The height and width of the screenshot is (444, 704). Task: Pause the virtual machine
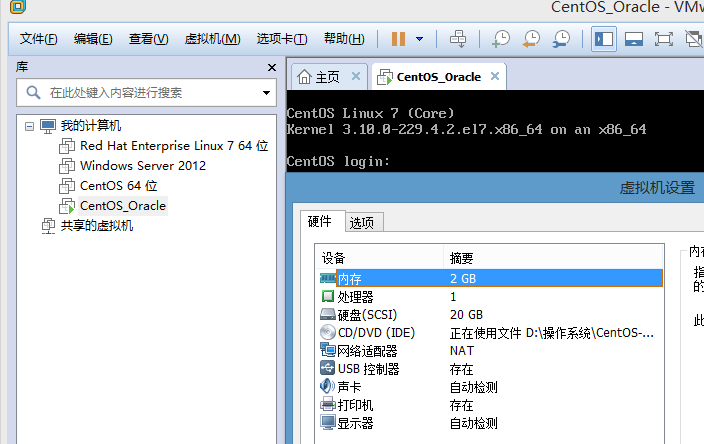pos(398,39)
